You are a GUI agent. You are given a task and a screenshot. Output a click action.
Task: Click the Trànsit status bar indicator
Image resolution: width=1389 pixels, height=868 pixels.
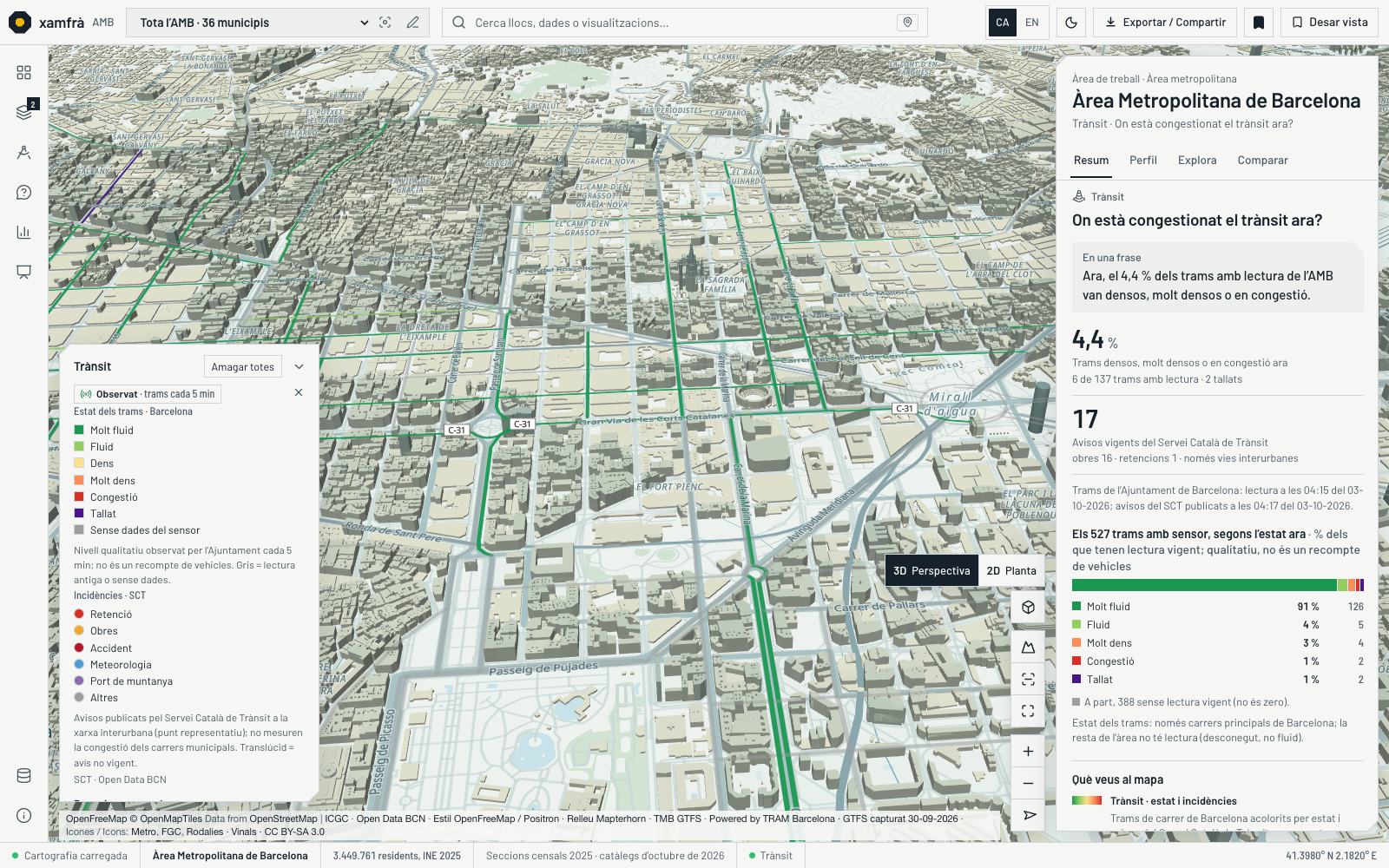point(771,856)
